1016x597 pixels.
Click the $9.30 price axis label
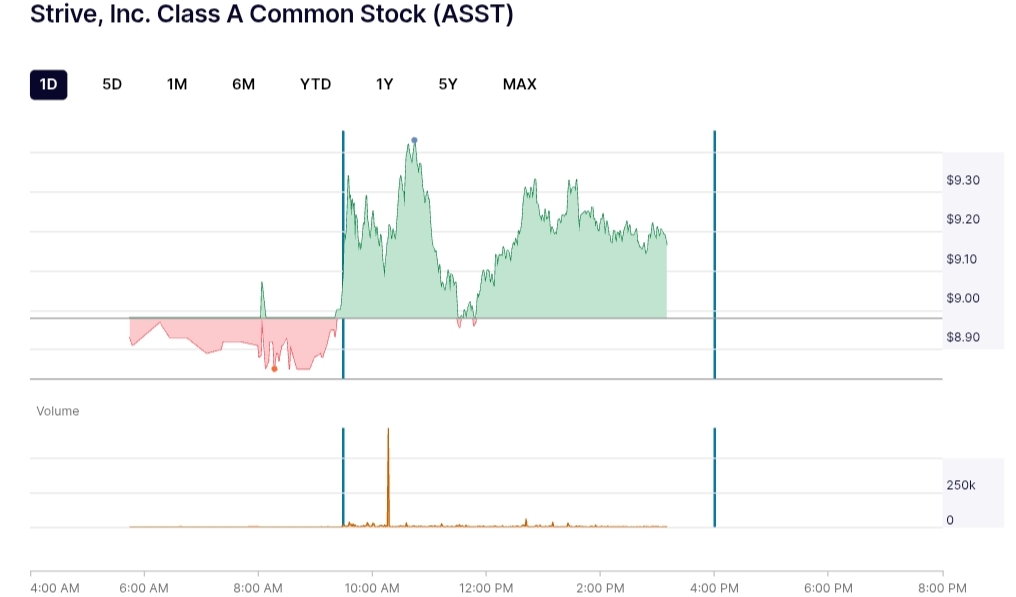tap(962, 181)
